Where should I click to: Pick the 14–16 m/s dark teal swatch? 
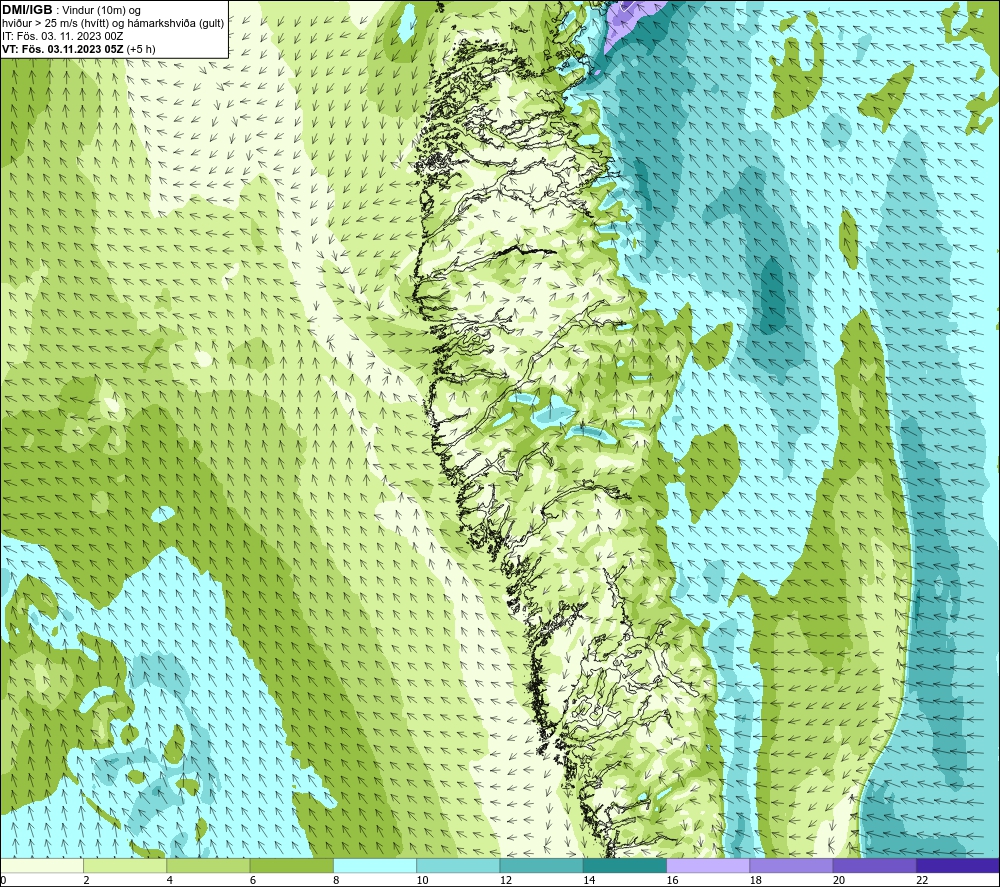[x=625, y=865]
